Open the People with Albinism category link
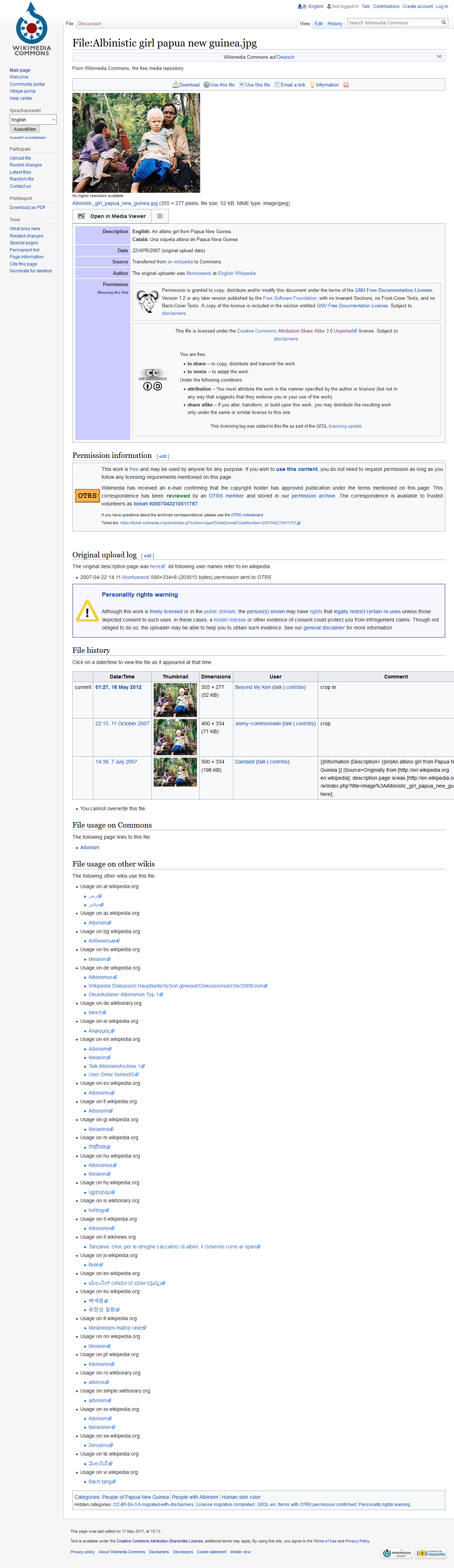The height and width of the screenshot is (1568, 454). coord(195,1497)
